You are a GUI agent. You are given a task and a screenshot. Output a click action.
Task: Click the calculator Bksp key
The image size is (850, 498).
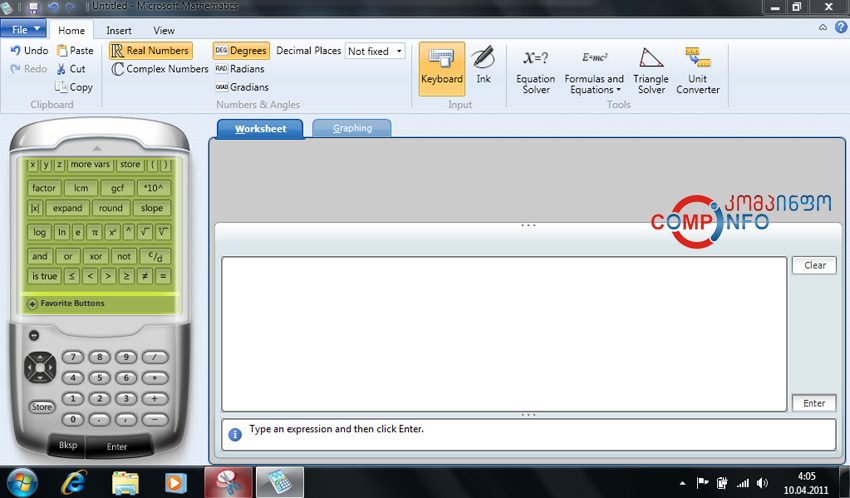(68, 445)
